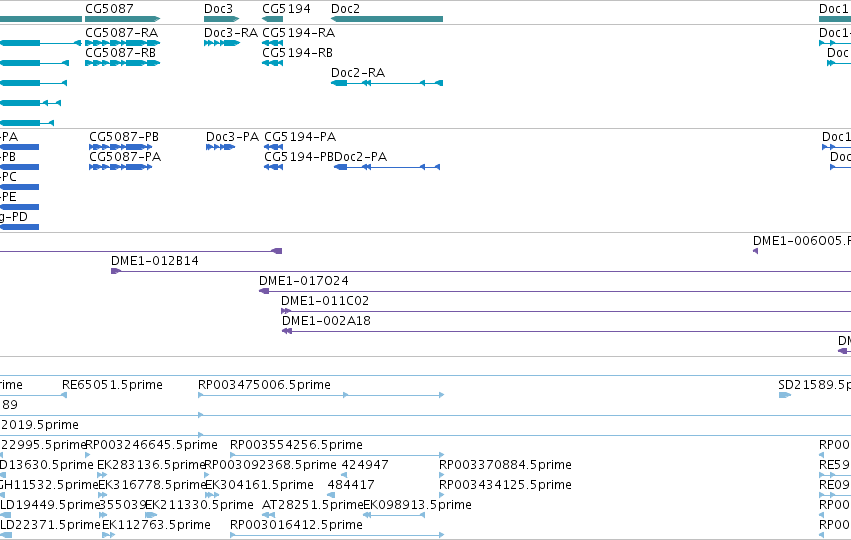Click the CG5194 gene label
Image resolution: width=851 pixels, height=540 pixels.
287,9
